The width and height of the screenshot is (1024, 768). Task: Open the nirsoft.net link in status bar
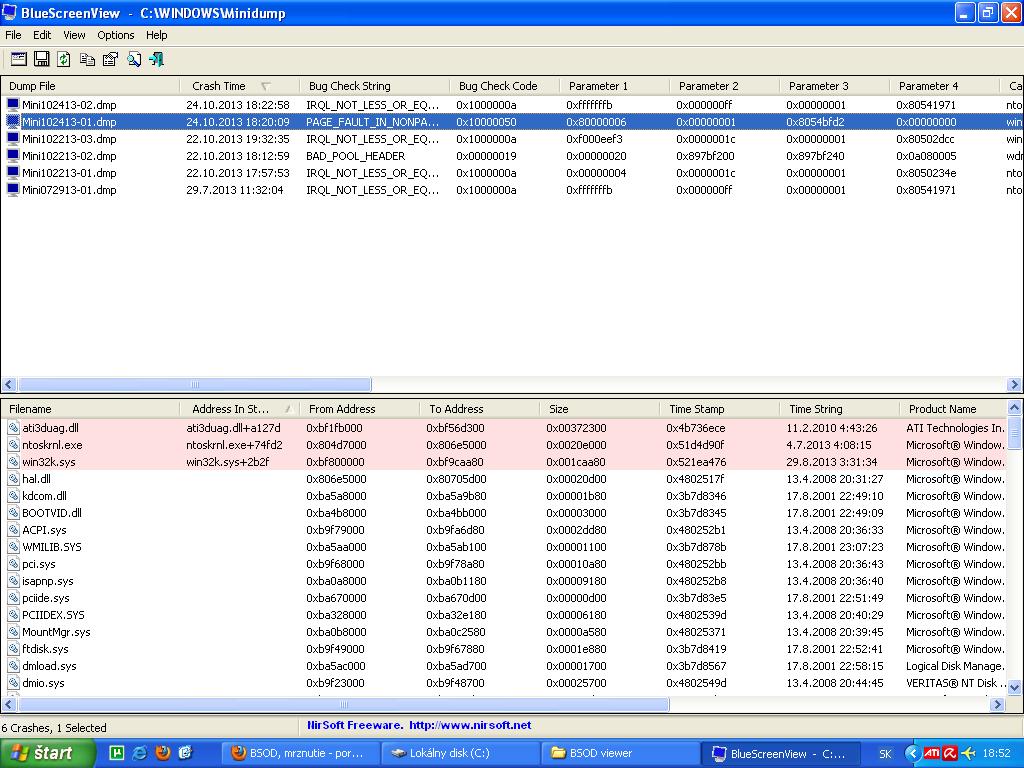[x=469, y=725]
